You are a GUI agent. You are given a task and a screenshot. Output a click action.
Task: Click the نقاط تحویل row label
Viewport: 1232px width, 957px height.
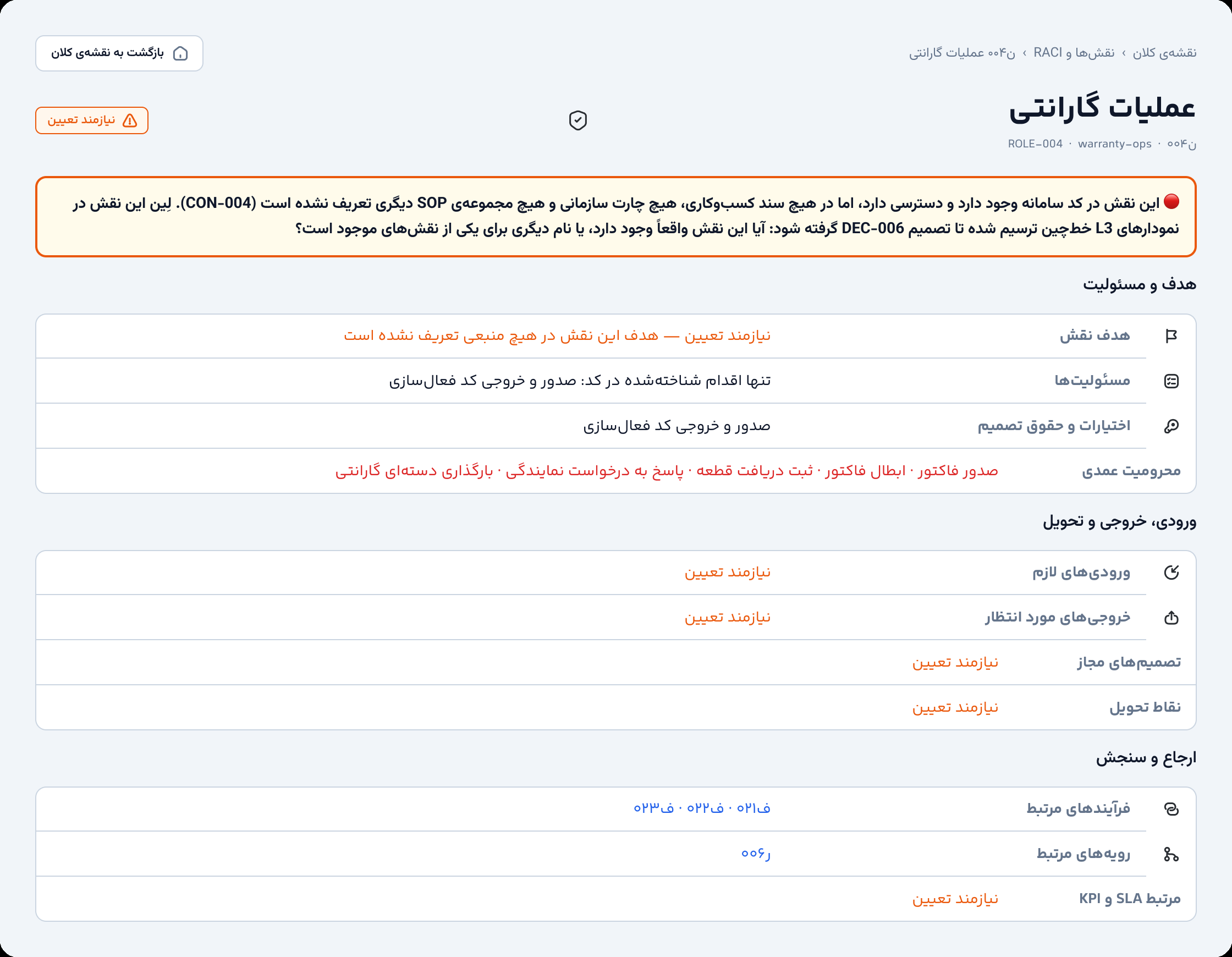click(x=1145, y=707)
